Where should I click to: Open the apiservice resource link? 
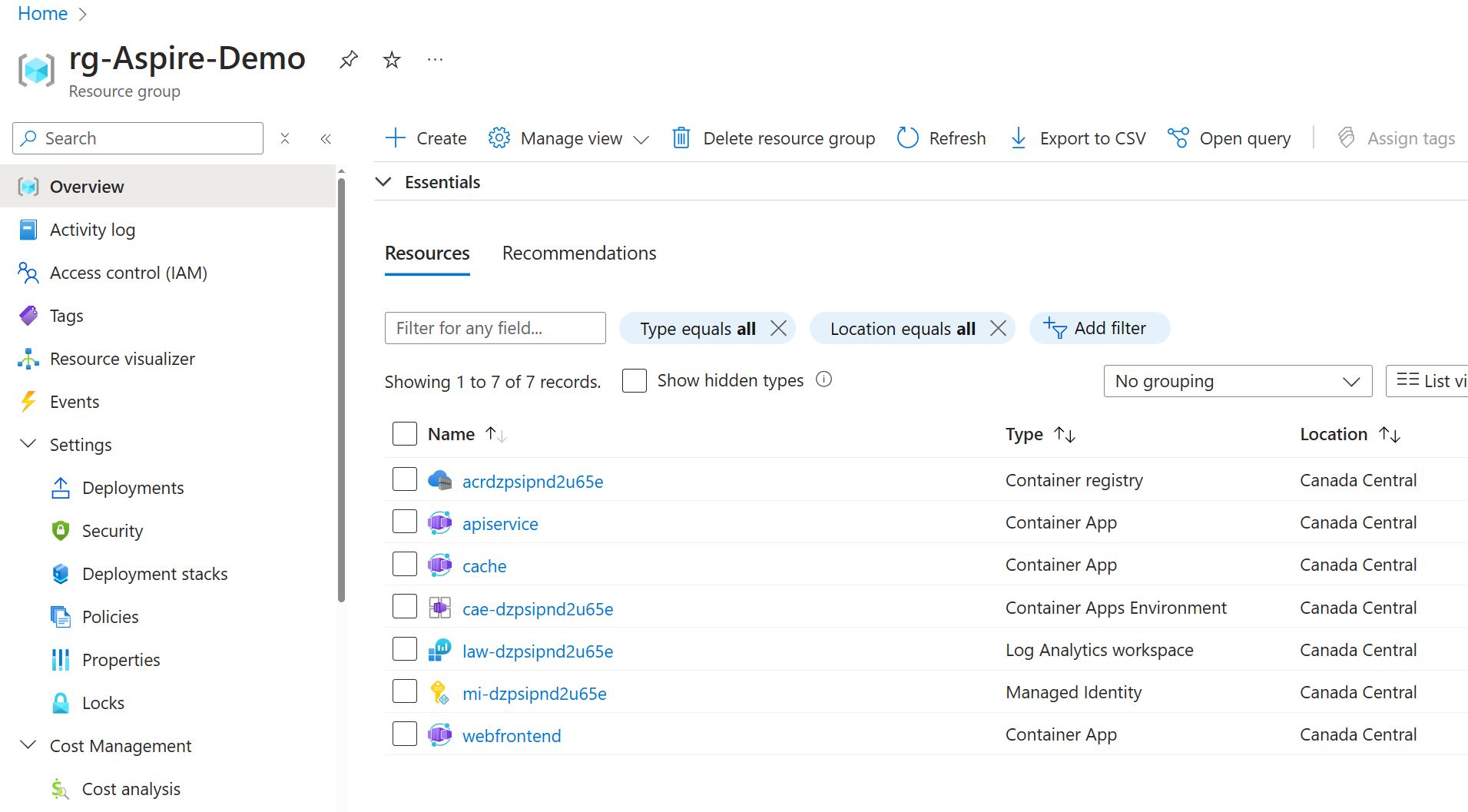(x=500, y=524)
